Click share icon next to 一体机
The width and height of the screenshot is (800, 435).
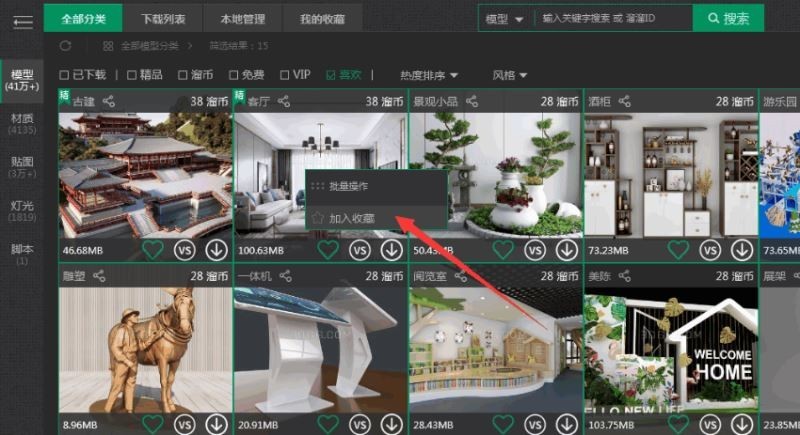pyautogui.click(x=285, y=275)
